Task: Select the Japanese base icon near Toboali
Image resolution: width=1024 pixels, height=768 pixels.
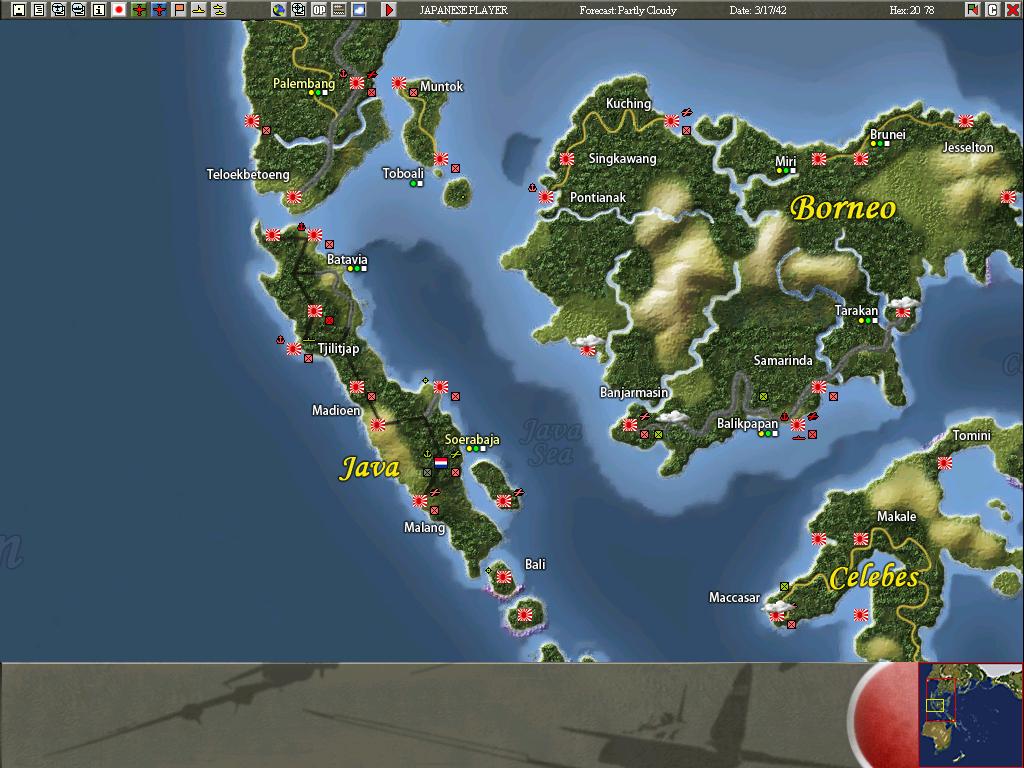Action: coord(441,159)
